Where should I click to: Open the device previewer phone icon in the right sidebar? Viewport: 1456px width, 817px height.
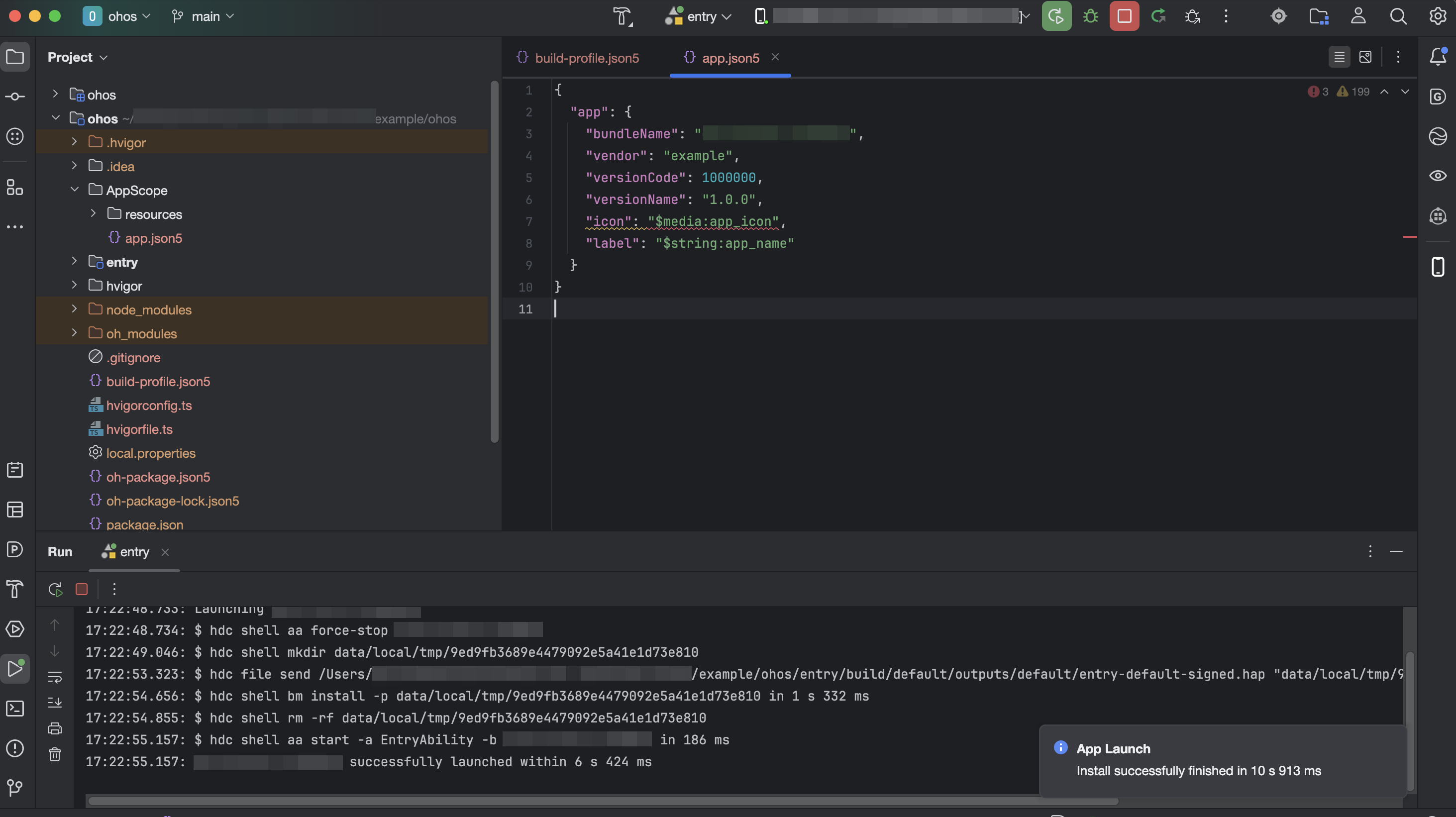coord(1438,267)
